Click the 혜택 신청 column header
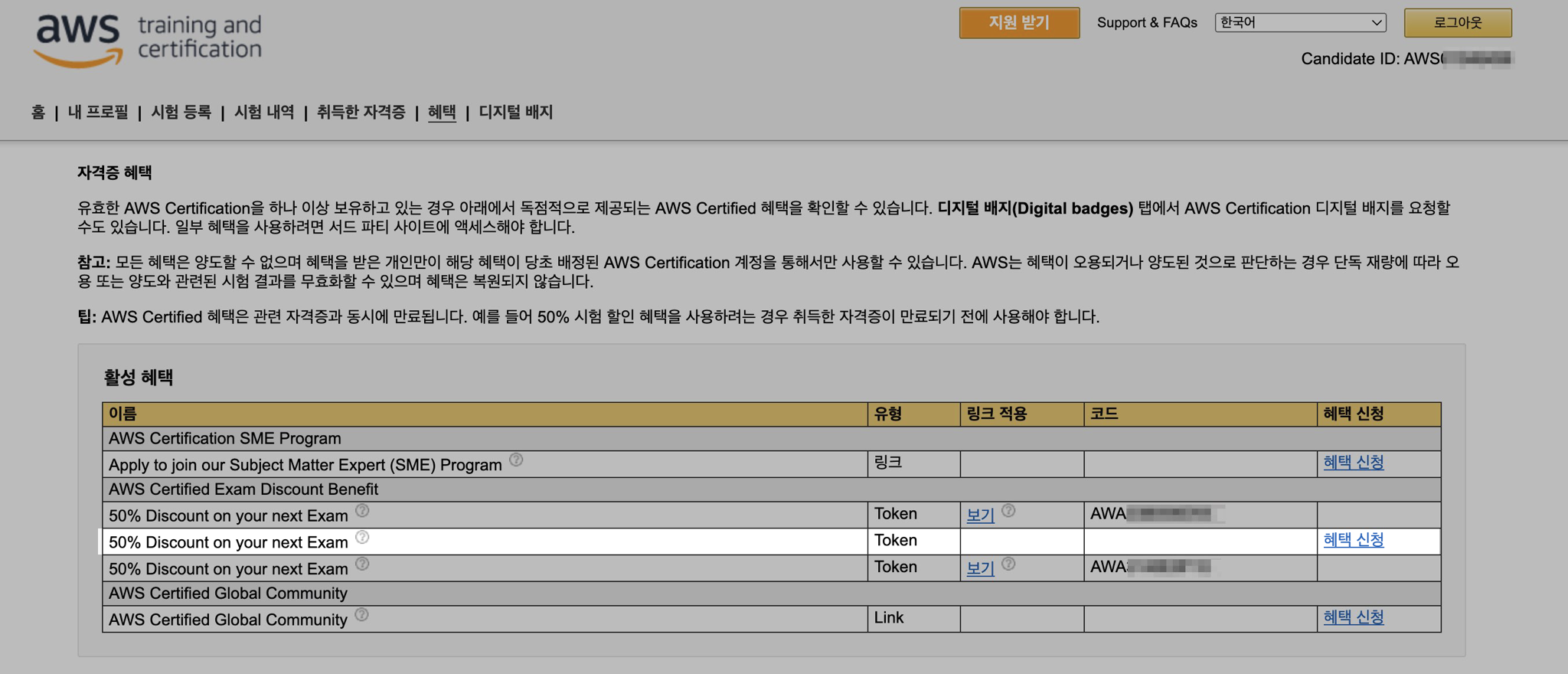The height and width of the screenshot is (674, 1568). pos(1379,414)
